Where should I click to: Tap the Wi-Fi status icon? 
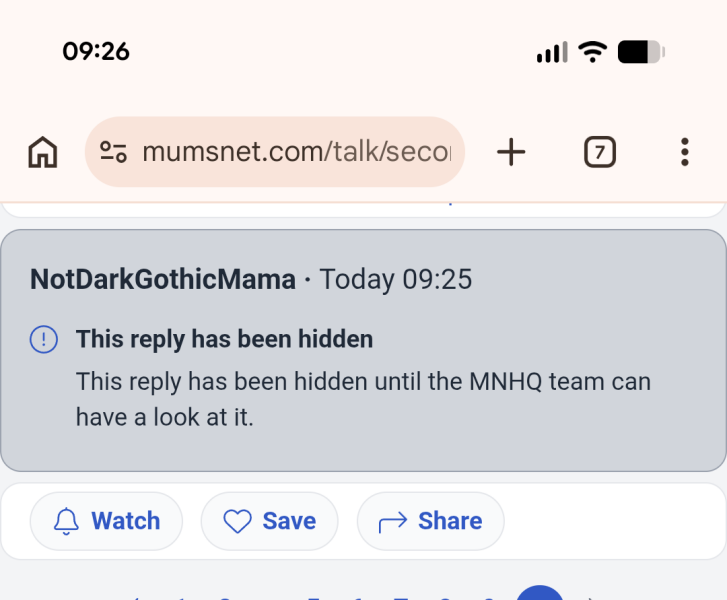[593, 52]
